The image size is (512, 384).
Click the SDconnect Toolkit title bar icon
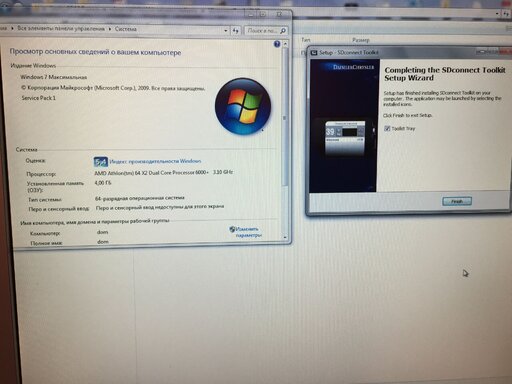pyautogui.click(x=314, y=53)
